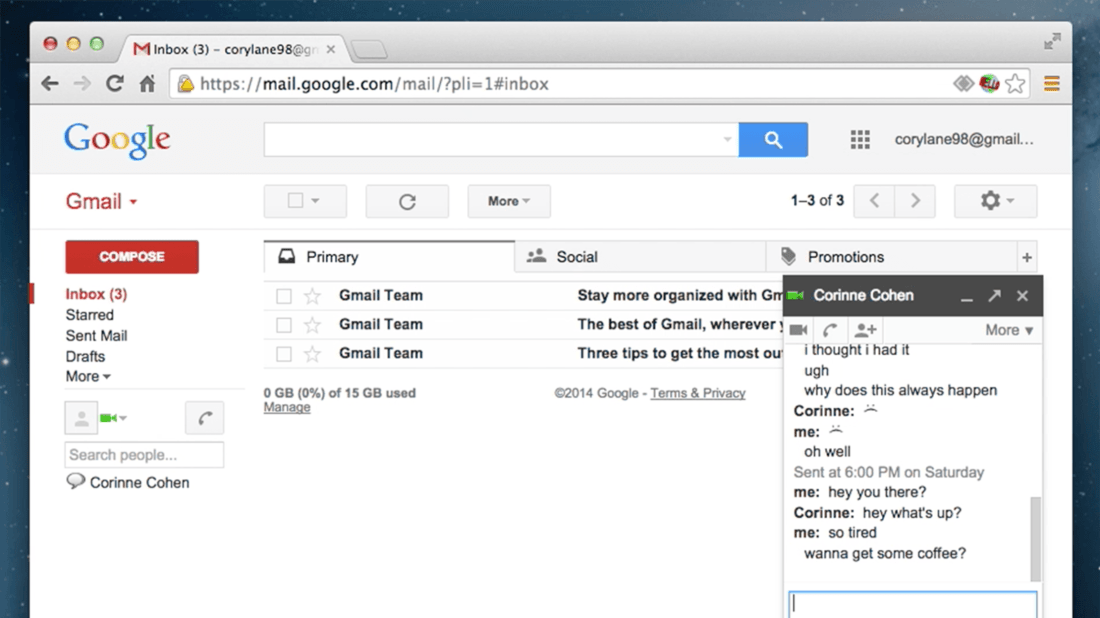Star 'The best of Gmail' email

[x=312, y=325]
